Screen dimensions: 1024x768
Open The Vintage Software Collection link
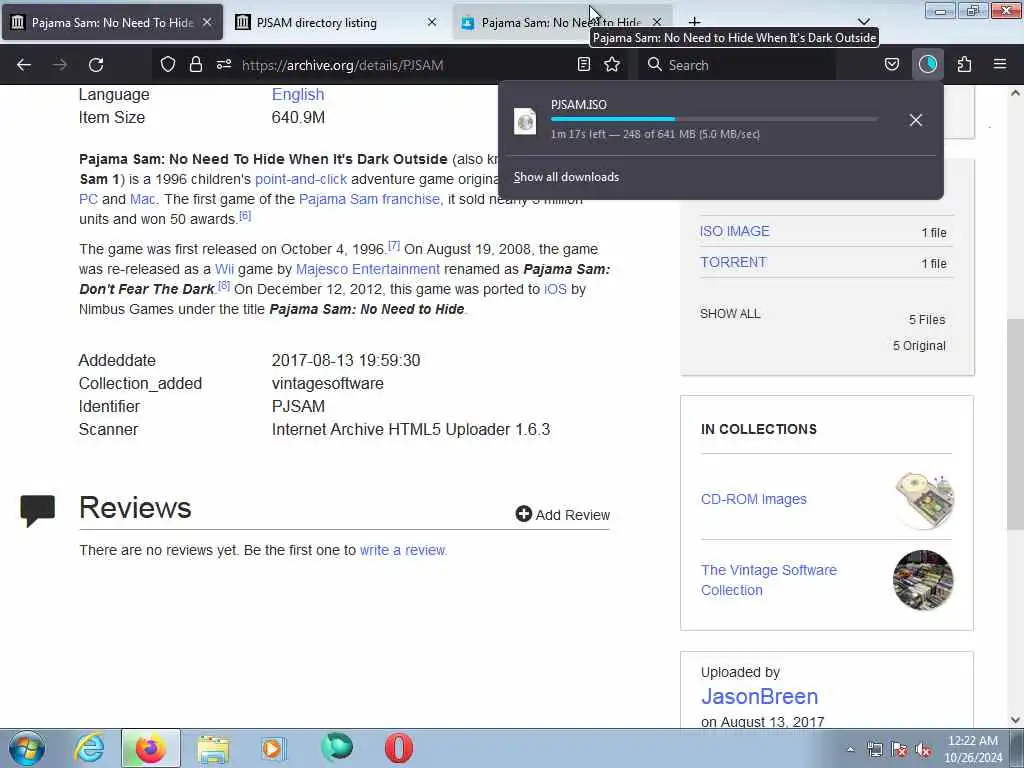tap(769, 580)
